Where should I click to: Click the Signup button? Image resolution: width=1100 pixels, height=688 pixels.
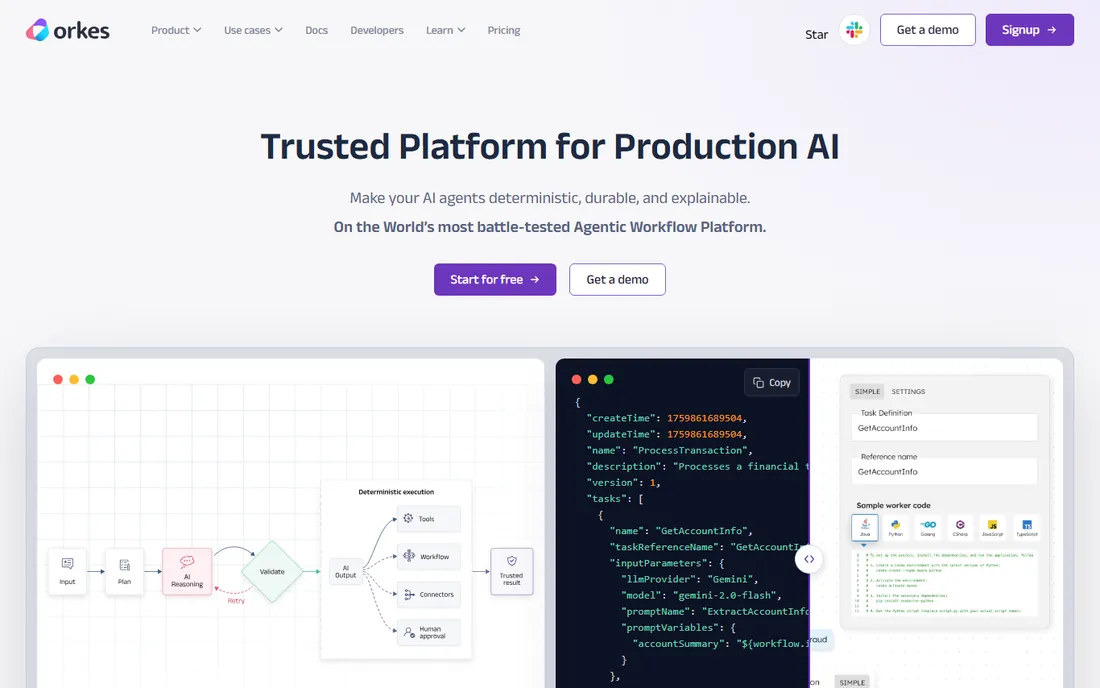pos(1029,30)
